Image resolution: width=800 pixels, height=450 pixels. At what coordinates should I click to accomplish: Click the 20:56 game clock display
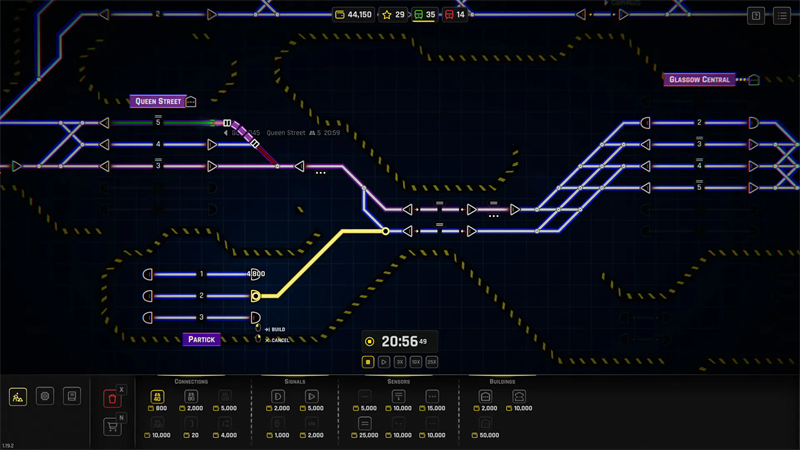click(400, 341)
